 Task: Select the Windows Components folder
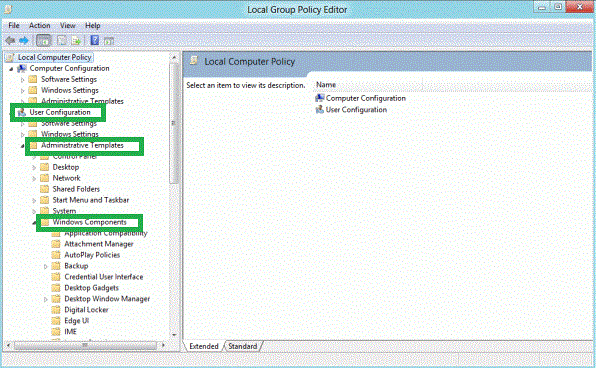pyautogui.click(x=89, y=222)
